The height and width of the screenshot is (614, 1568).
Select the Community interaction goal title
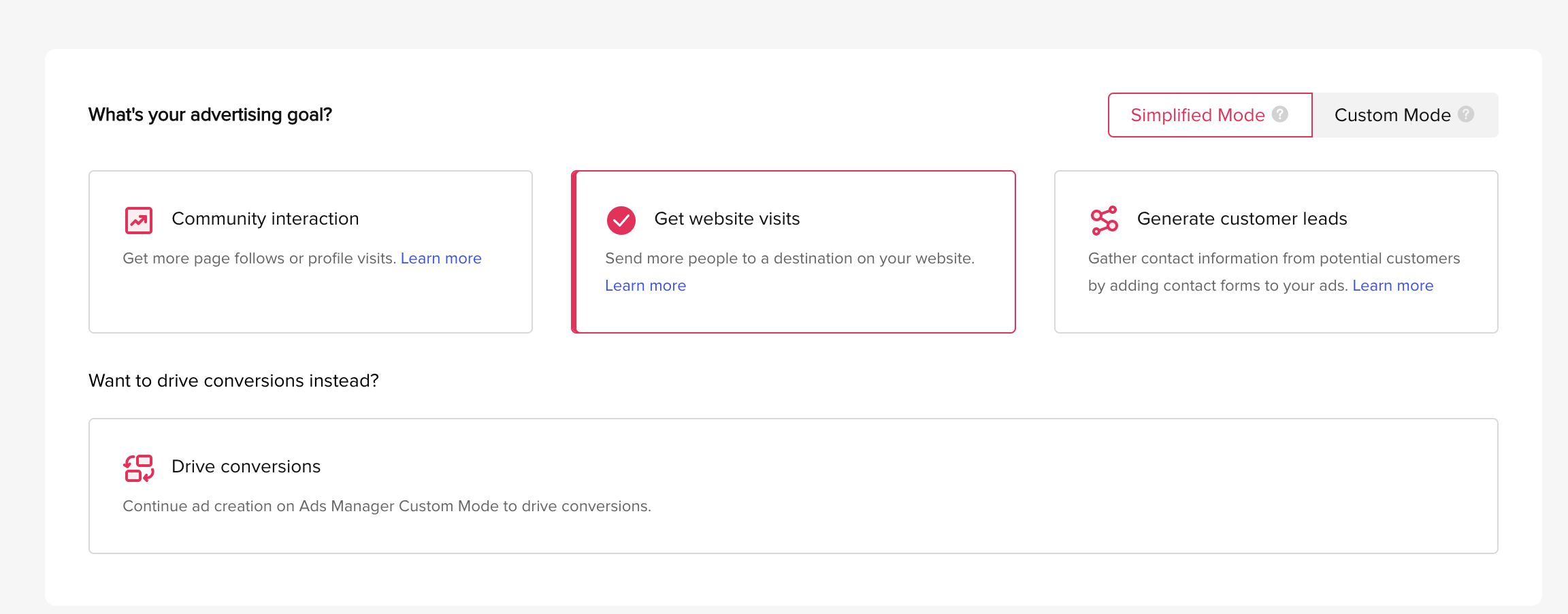[x=265, y=219]
